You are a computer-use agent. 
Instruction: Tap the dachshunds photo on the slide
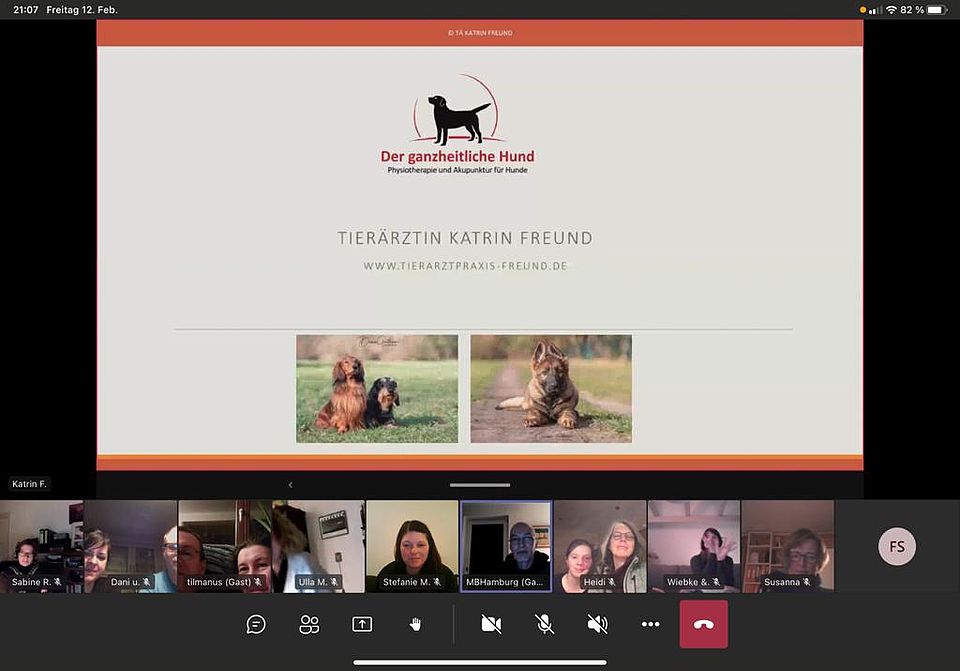click(x=377, y=388)
